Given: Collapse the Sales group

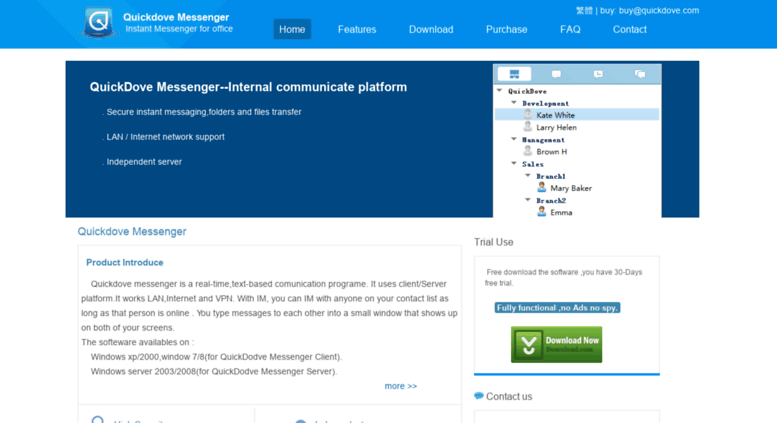Looking at the screenshot, I should click(514, 163).
